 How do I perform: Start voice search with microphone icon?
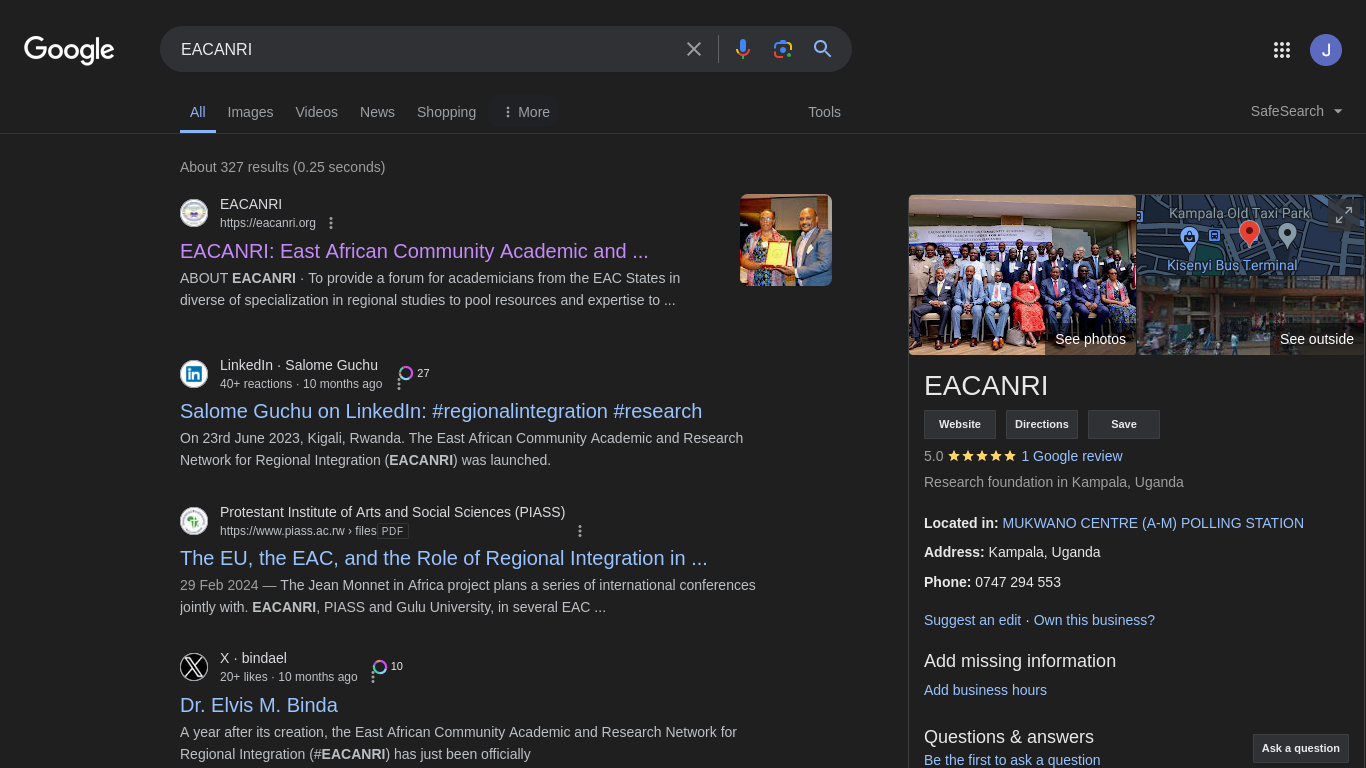[x=743, y=49]
